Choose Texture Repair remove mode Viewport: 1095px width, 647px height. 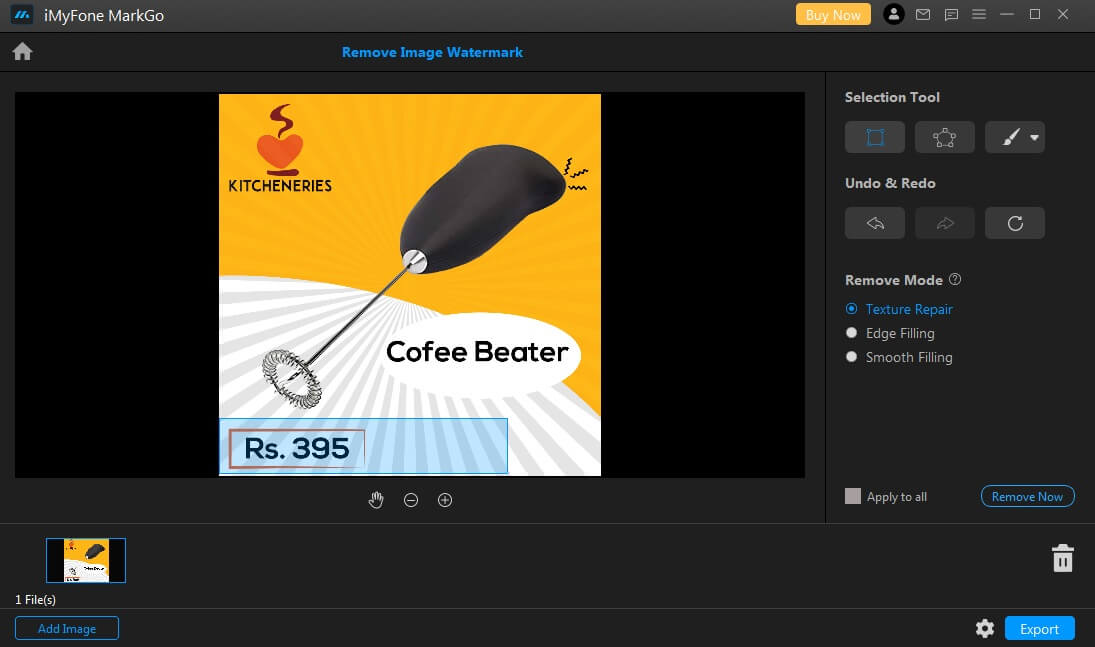click(899, 309)
